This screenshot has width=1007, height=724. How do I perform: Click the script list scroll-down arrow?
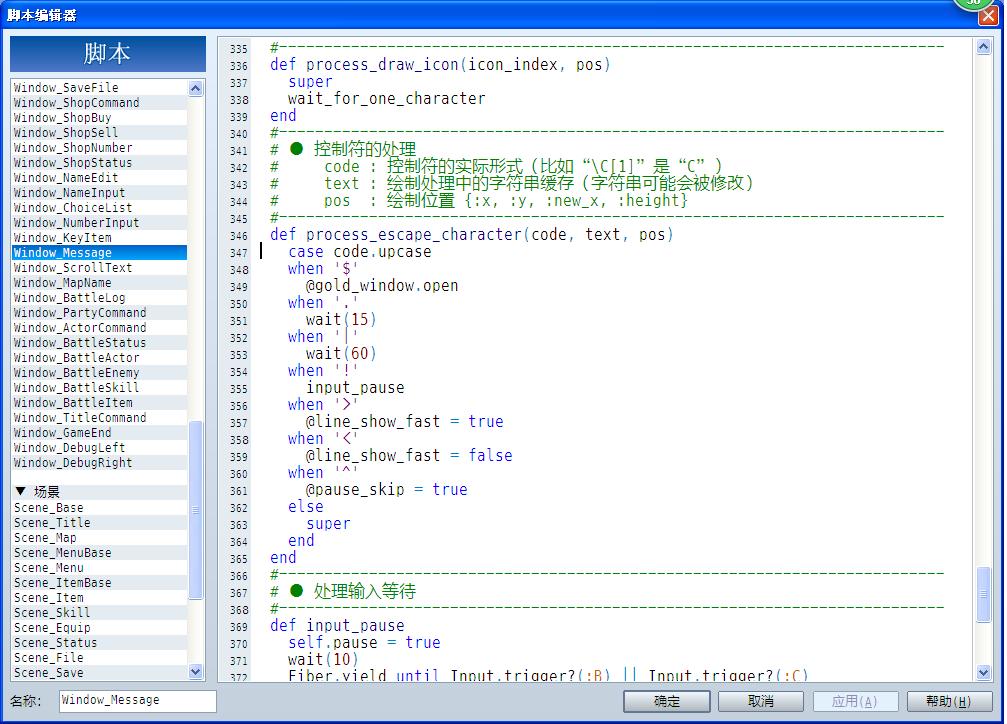(196, 672)
